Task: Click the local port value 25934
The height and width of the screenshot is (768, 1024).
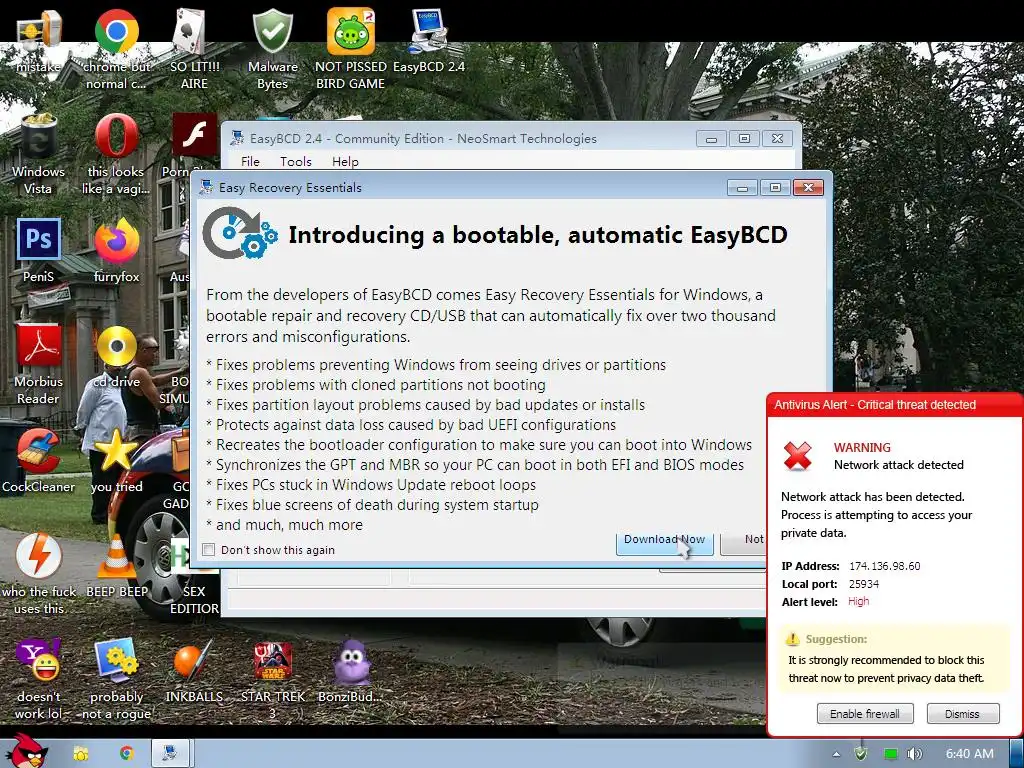Action: [x=864, y=584]
